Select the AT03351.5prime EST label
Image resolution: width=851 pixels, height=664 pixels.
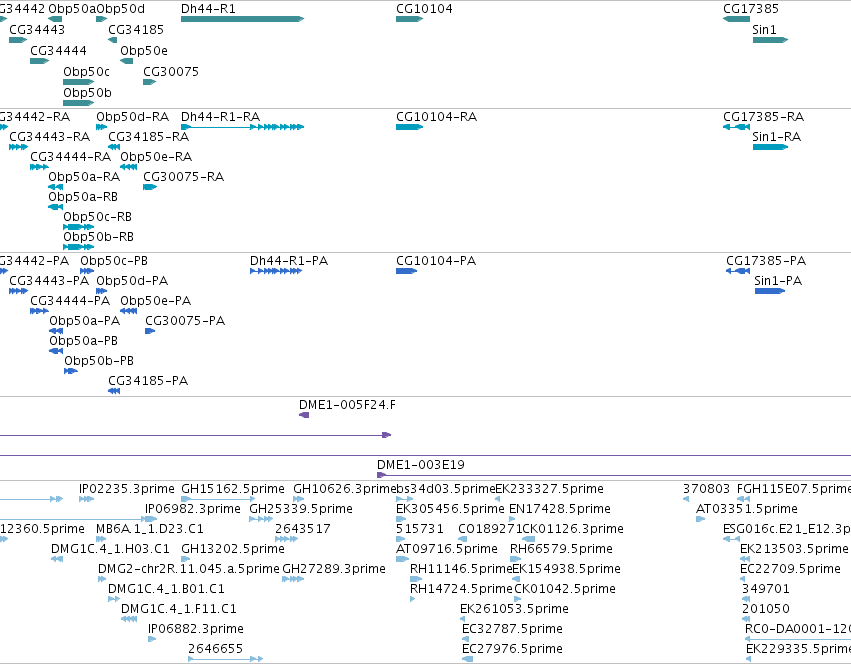pos(747,509)
